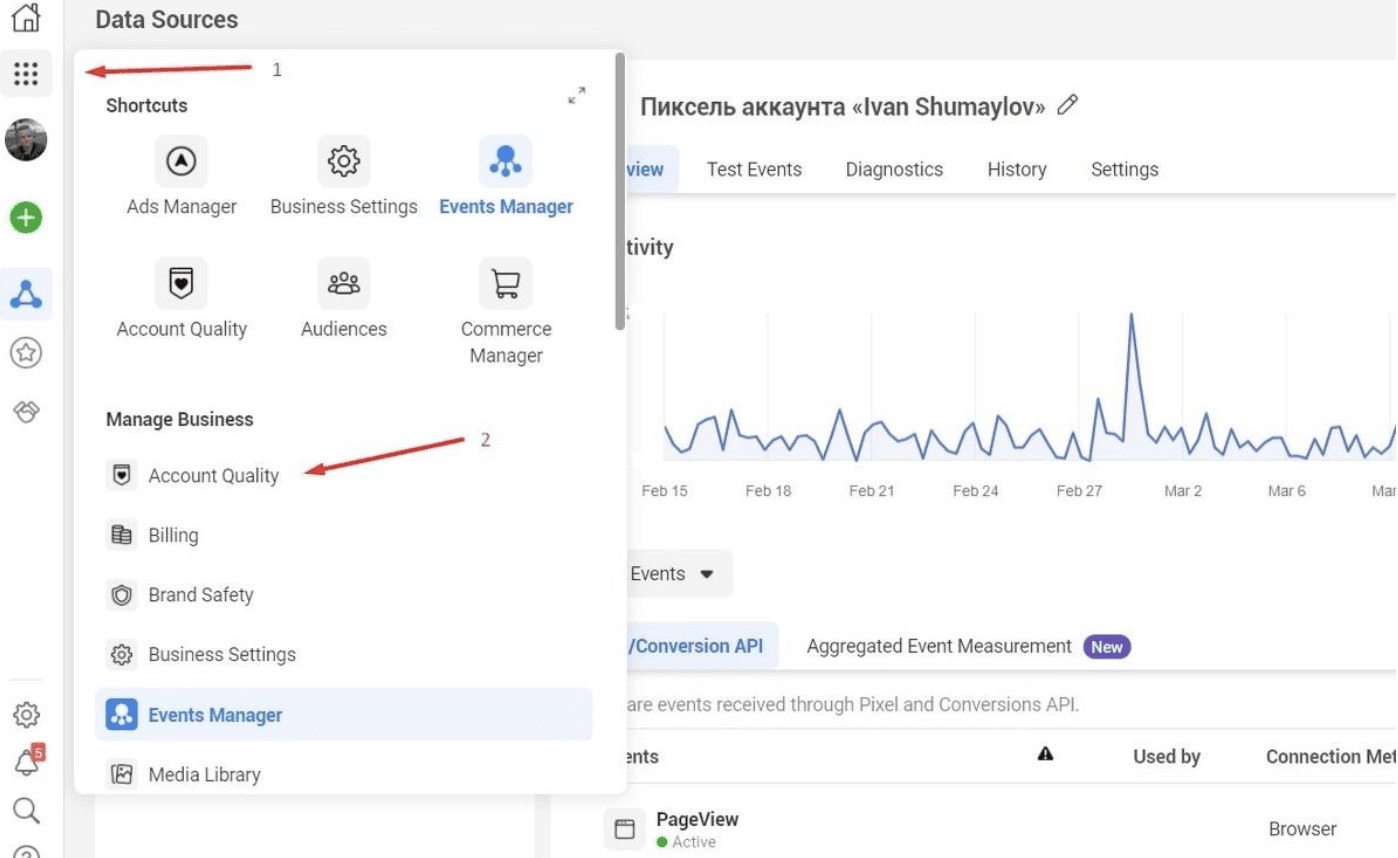Select the blue Data Sources sidebar icon
This screenshot has height=858, width=1398.
(26, 294)
